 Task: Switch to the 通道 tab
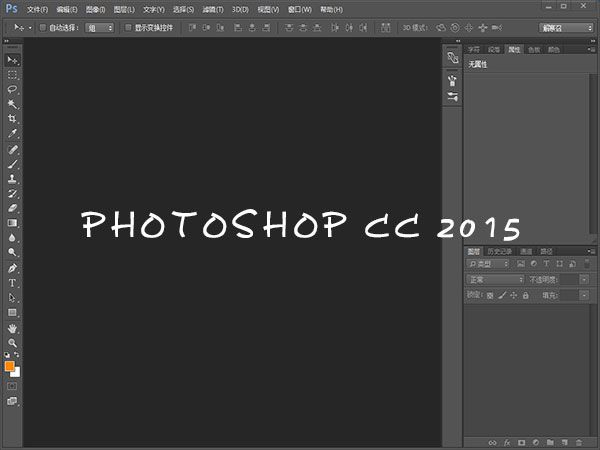(526, 251)
